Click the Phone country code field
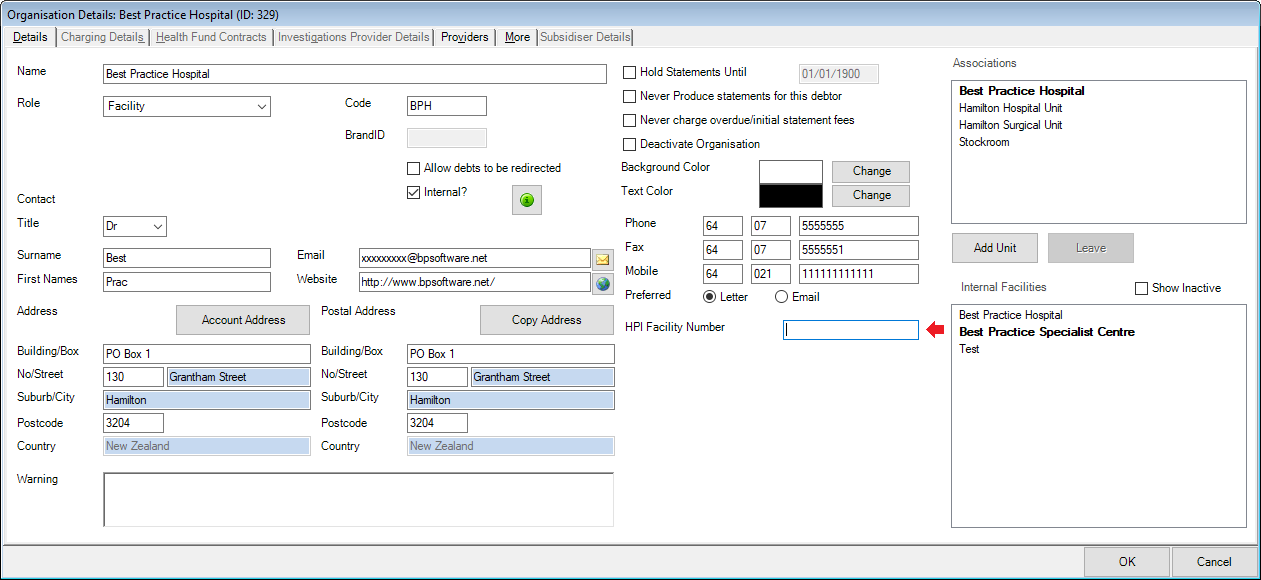This screenshot has width=1261, height=580. click(x=723, y=226)
